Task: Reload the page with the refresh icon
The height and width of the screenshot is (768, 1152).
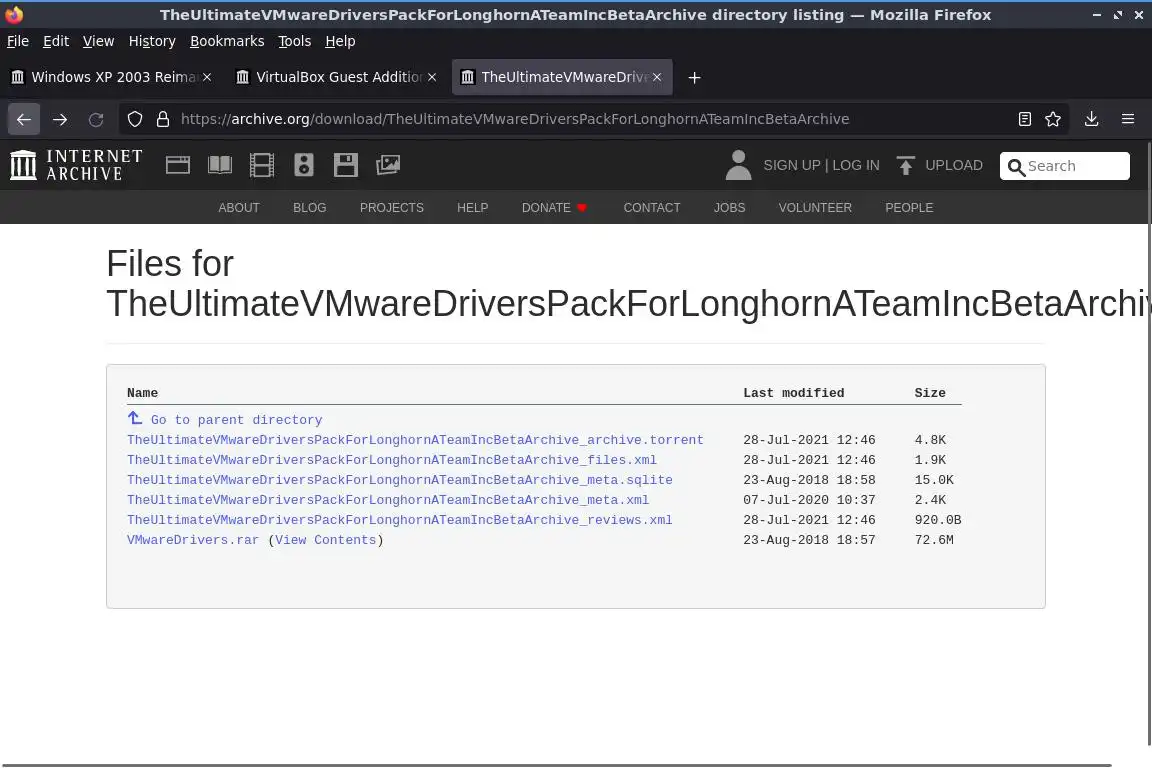Action: pyautogui.click(x=96, y=119)
